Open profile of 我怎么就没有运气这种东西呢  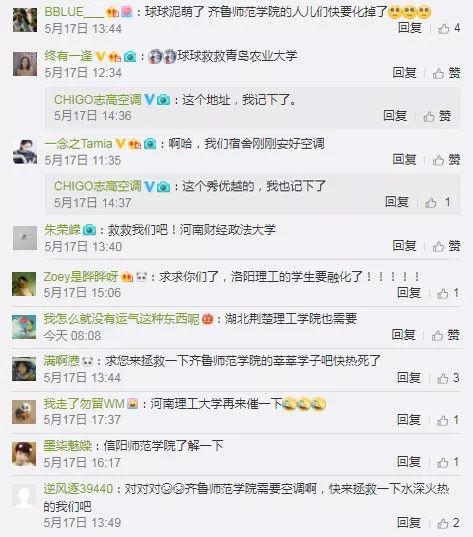point(121,319)
